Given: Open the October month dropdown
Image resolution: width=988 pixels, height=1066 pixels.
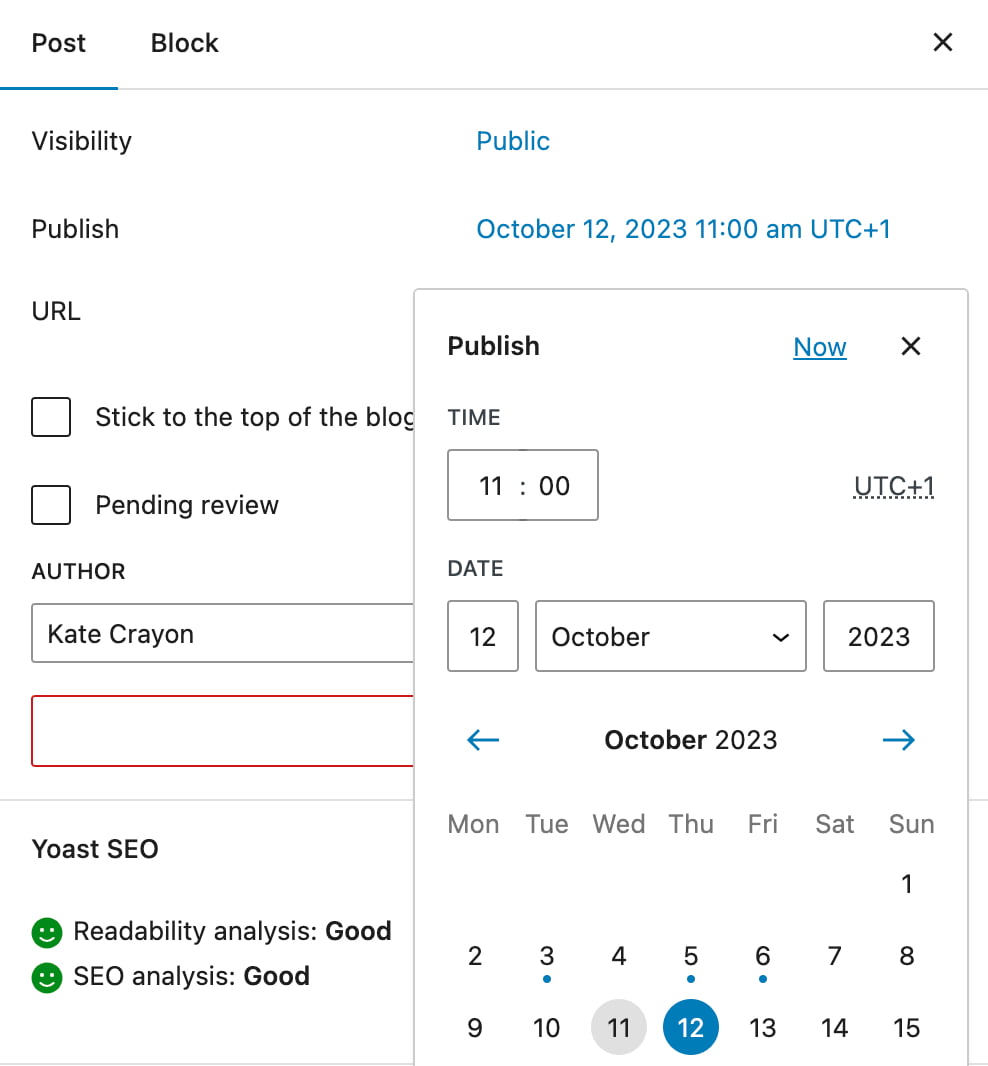Looking at the screenshot, I should pos(670,636).
